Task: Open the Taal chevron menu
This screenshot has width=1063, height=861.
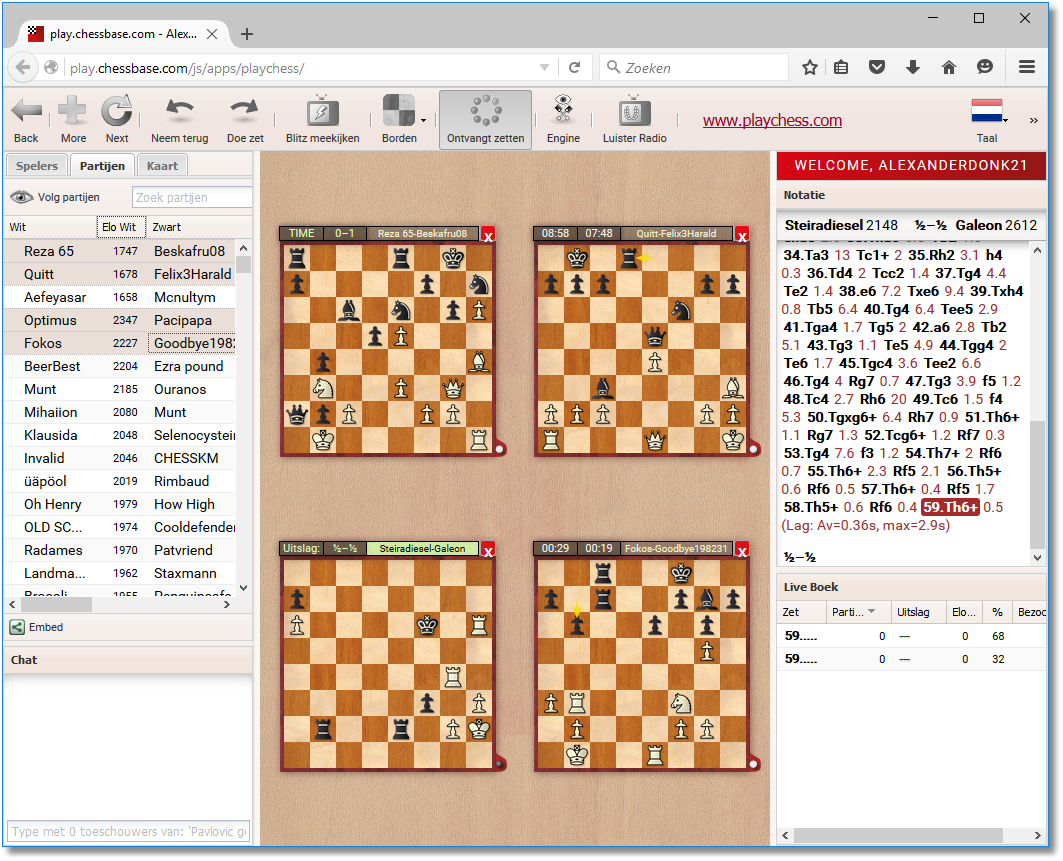Action: click(1034, 119)
